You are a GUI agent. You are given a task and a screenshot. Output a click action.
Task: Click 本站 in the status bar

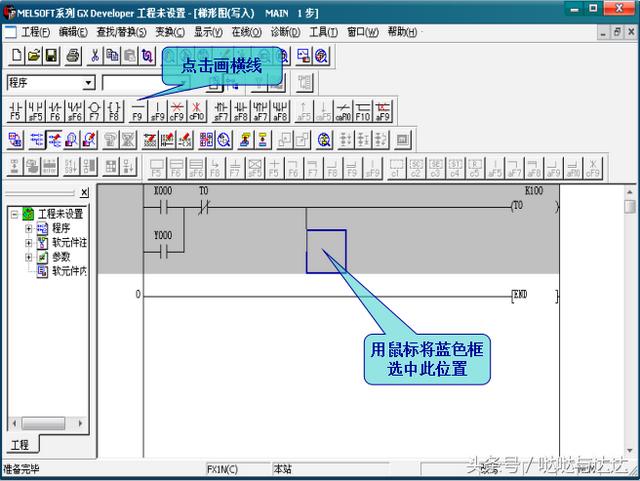pos(282,469)
